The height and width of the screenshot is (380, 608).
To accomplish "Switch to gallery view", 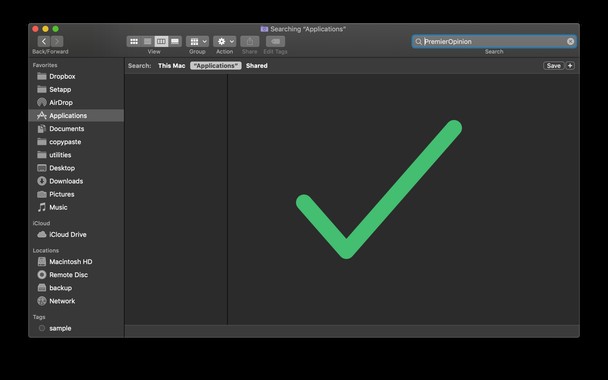I will pos(175,41).
